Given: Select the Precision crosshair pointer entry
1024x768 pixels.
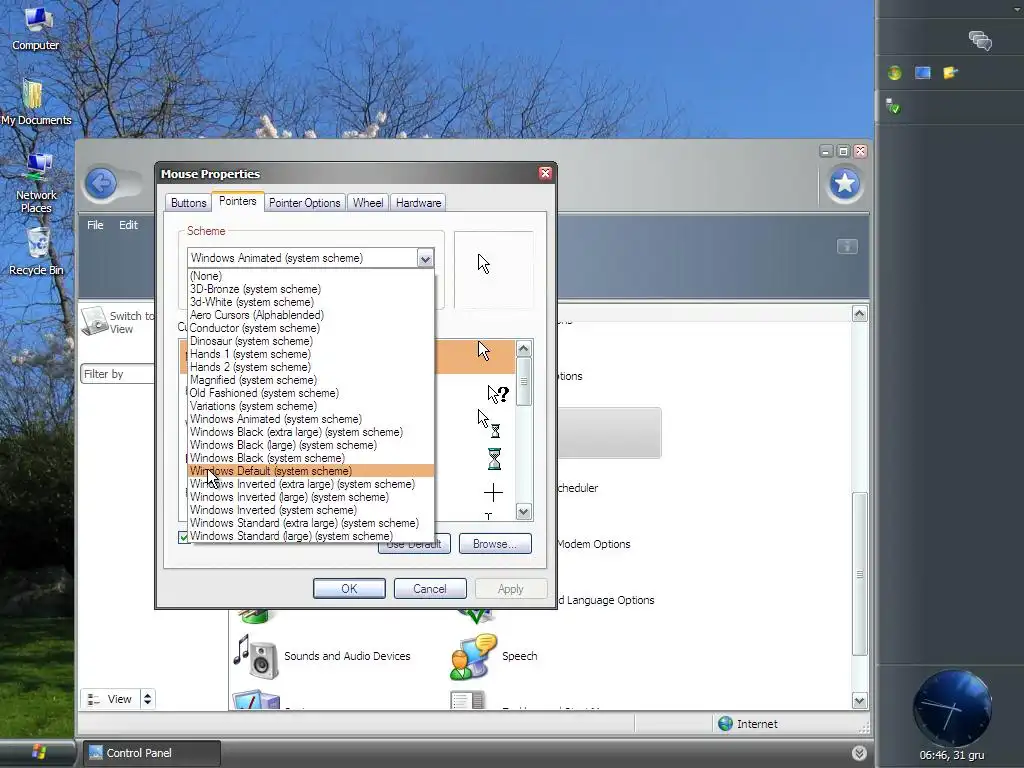Looking at the screenshot, I should (x=493, y=492).
